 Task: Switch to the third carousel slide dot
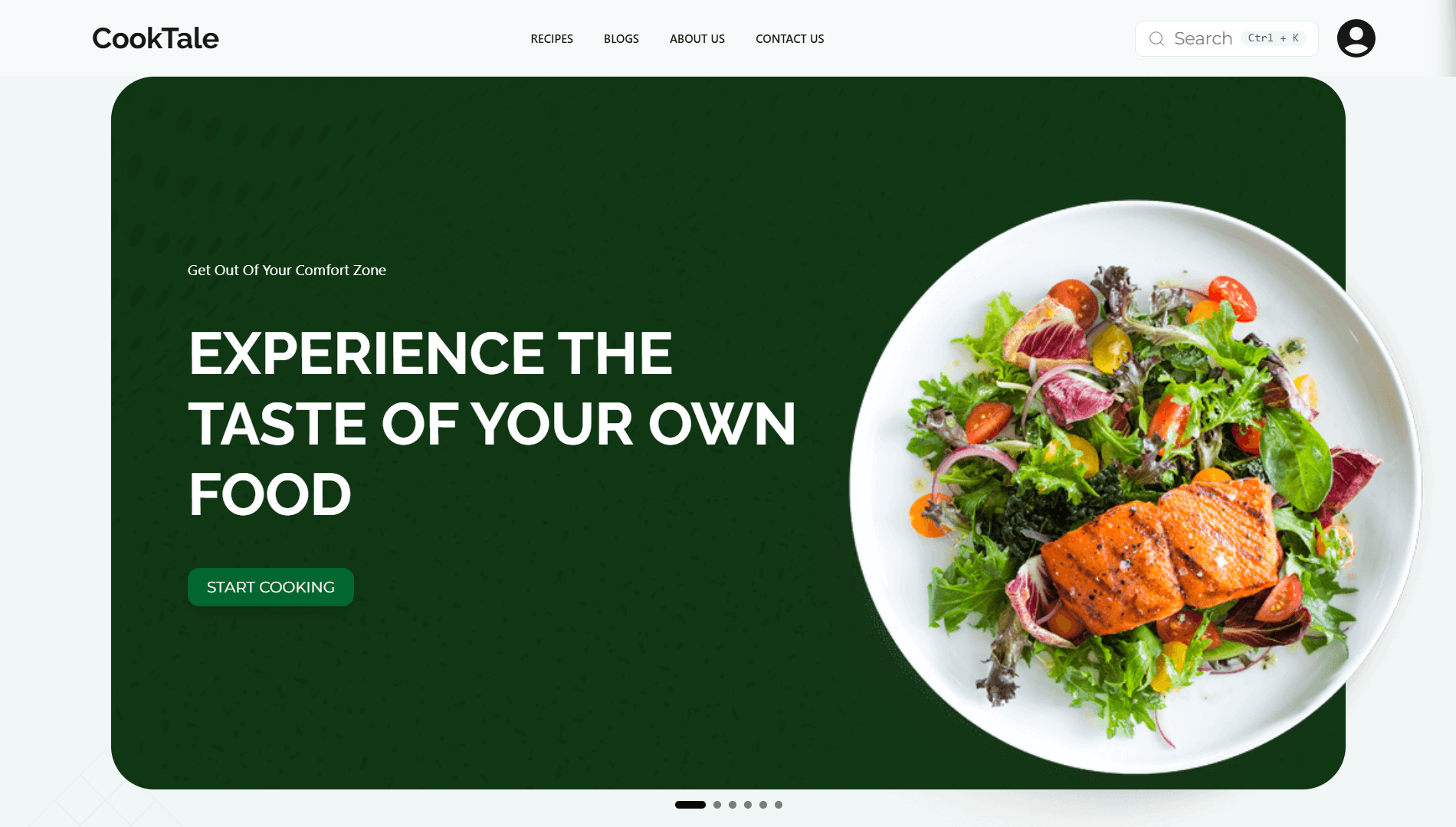[x=733, y=805]
